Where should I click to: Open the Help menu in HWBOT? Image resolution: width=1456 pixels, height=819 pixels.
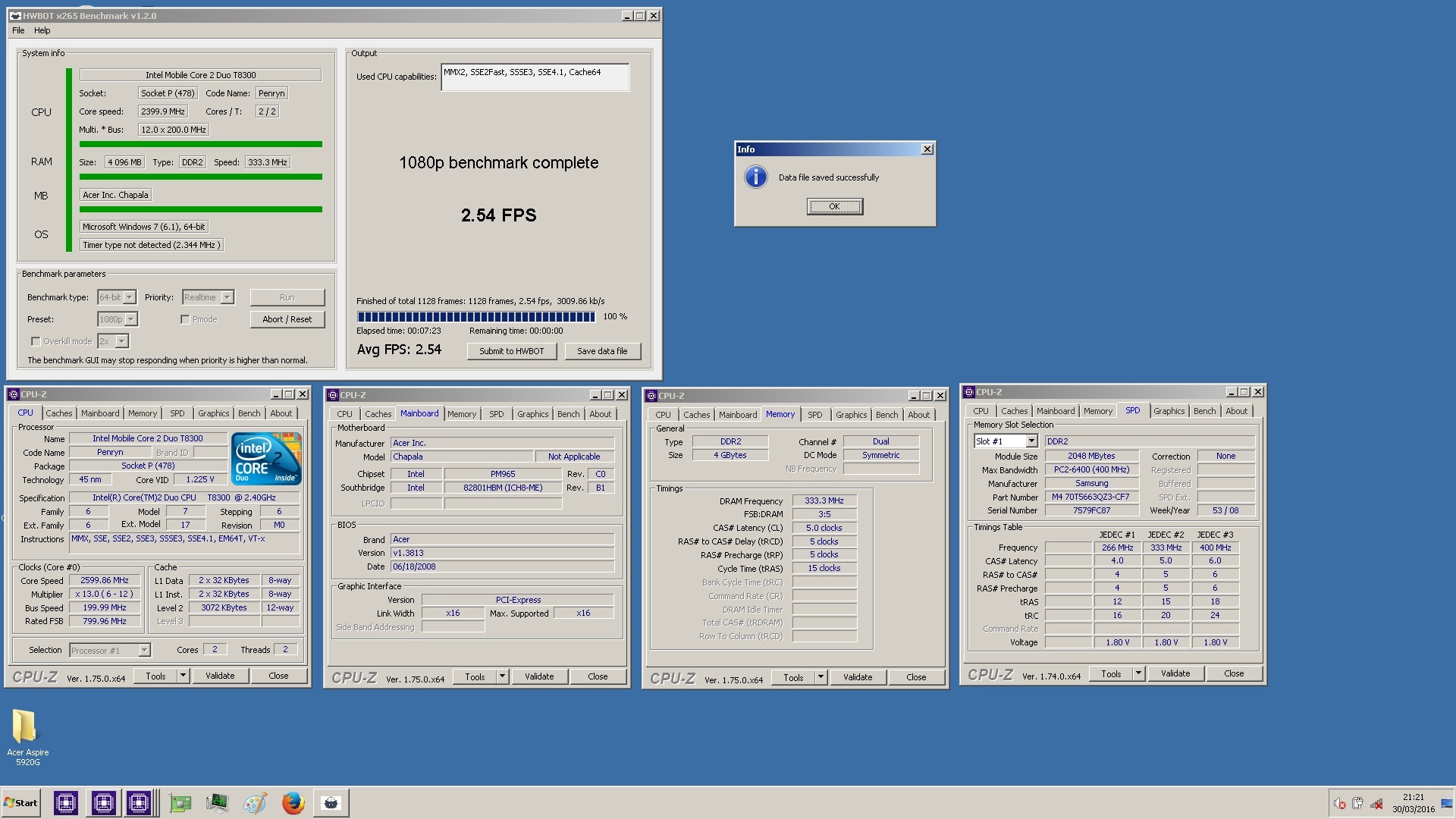point(42,30)
